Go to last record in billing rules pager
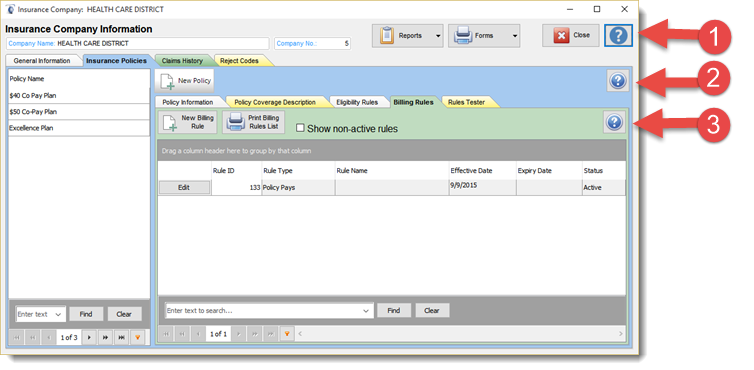The image size is (754, 370). click(271, 333)
